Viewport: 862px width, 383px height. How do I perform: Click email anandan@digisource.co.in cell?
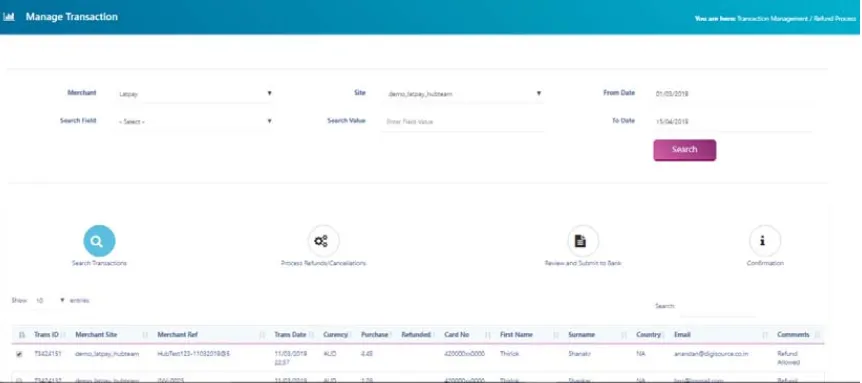tap(711, 354)
